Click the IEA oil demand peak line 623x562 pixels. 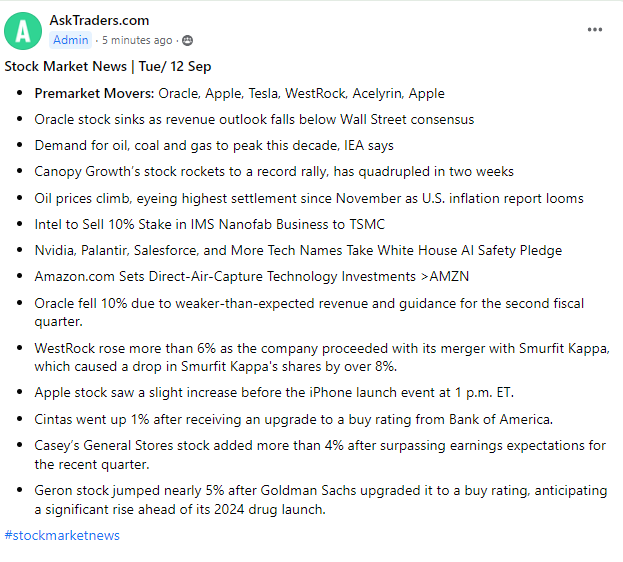(214, 145)
